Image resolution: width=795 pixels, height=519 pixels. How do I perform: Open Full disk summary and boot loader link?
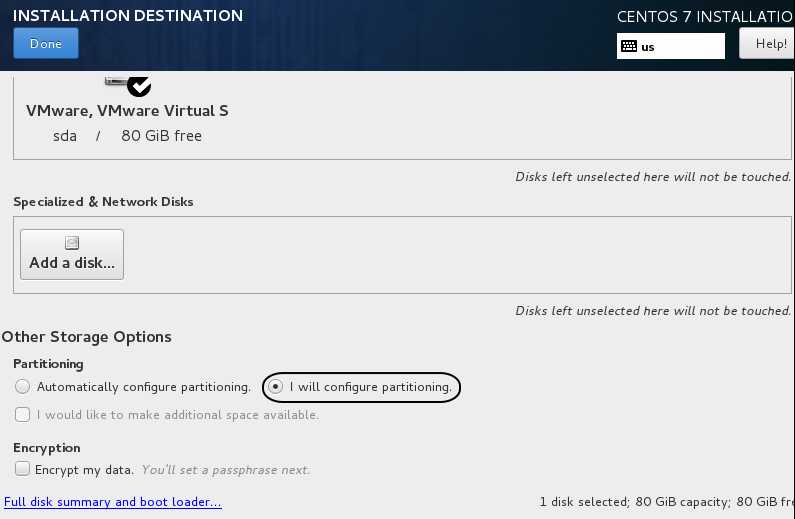pyautogui.click(x=113, y=502)
